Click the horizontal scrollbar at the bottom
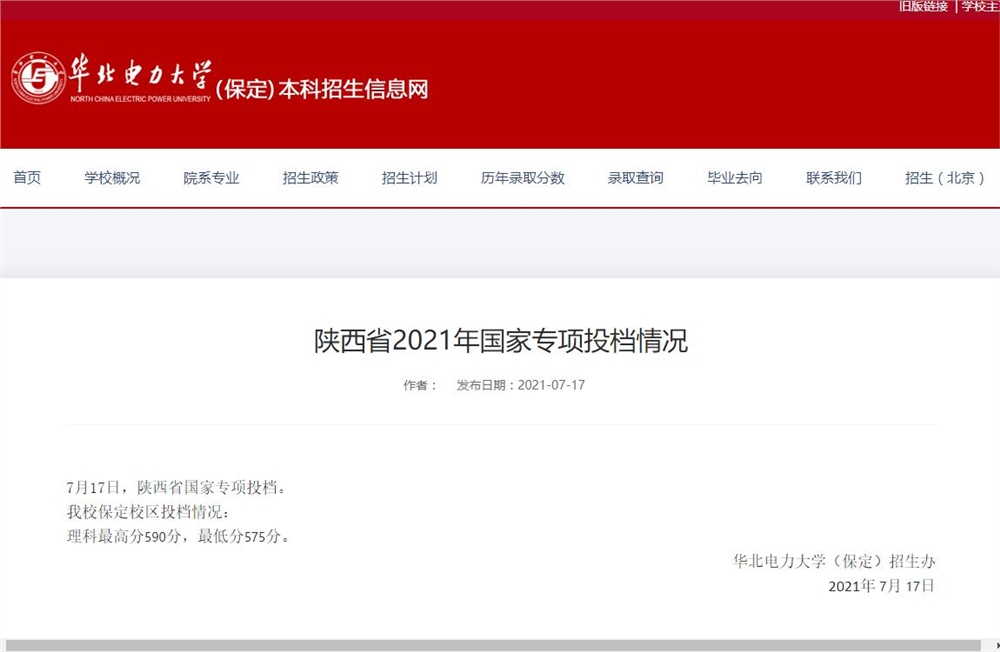 click(x=493, y=646)
